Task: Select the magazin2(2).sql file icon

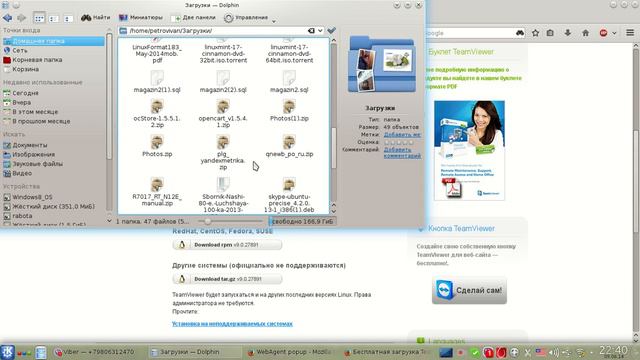Action: [223, 77]
